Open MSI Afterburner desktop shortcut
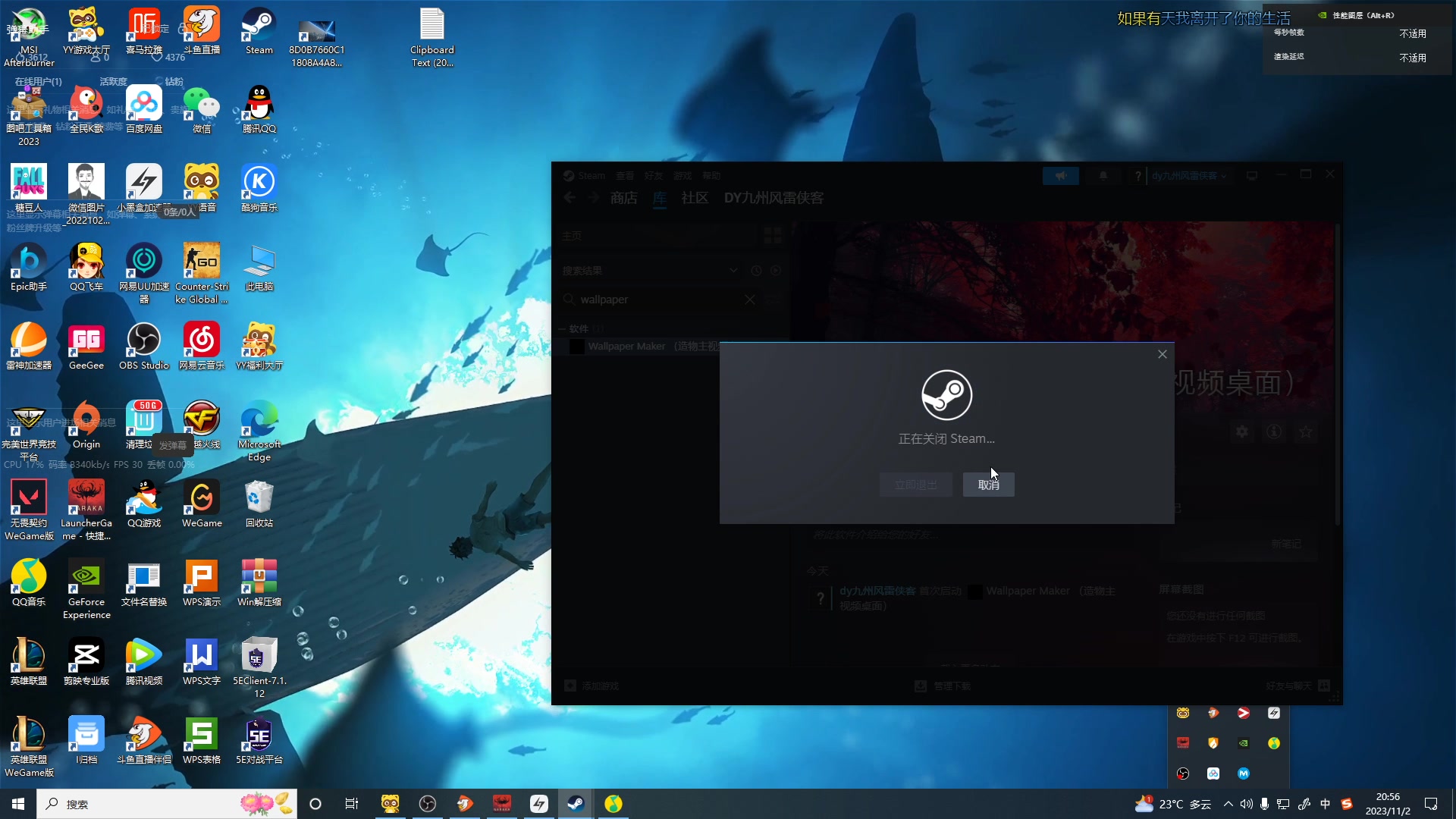The image size is (1456, 819). pyautogui.click(x=29, y=37)
